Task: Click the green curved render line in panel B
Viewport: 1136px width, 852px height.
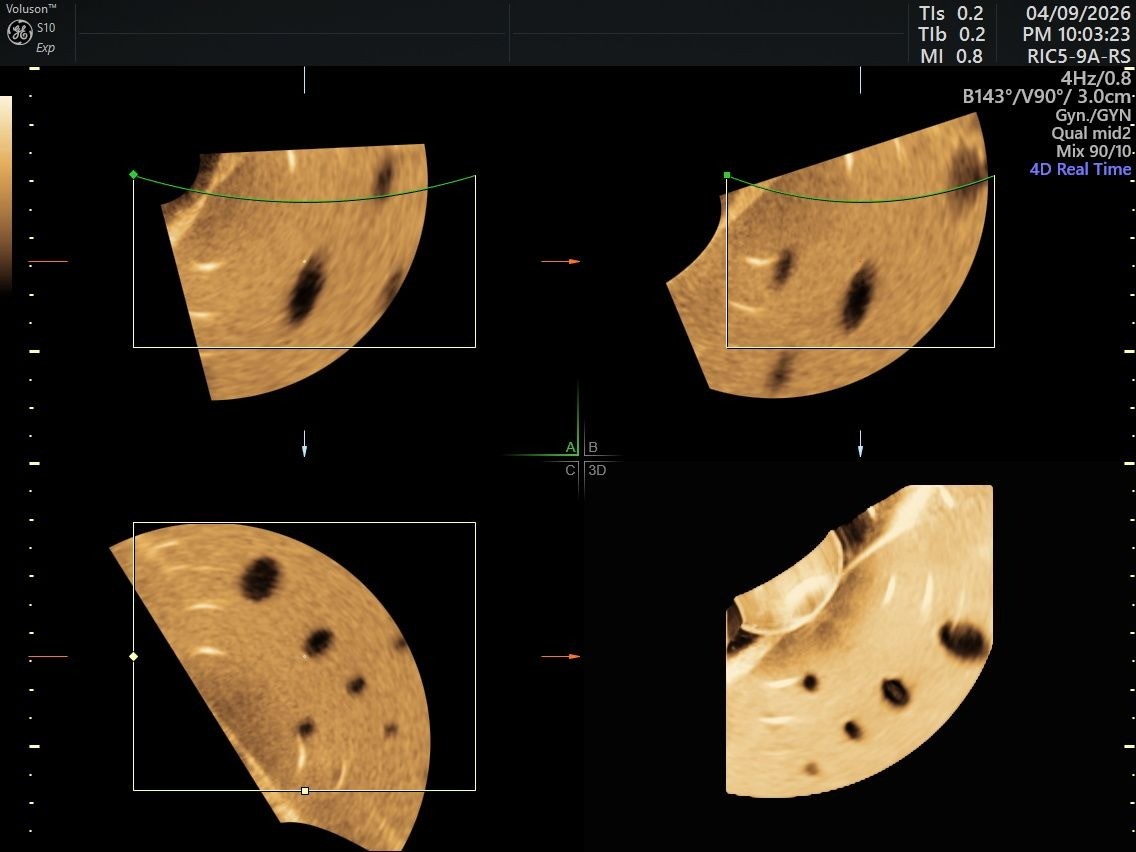Action: coord(861,201)
